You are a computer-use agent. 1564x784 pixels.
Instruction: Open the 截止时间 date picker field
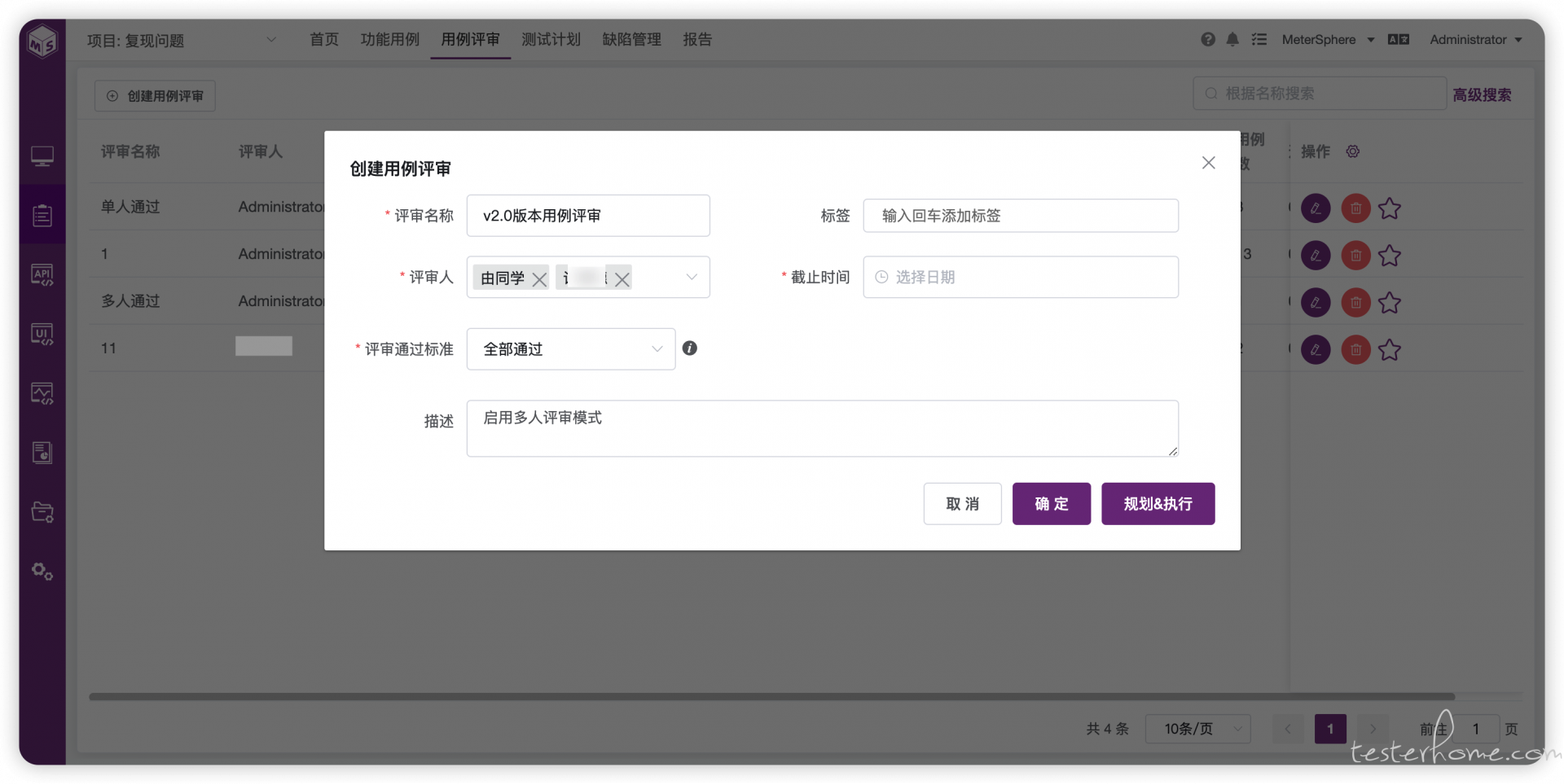tap(1021, 277)
